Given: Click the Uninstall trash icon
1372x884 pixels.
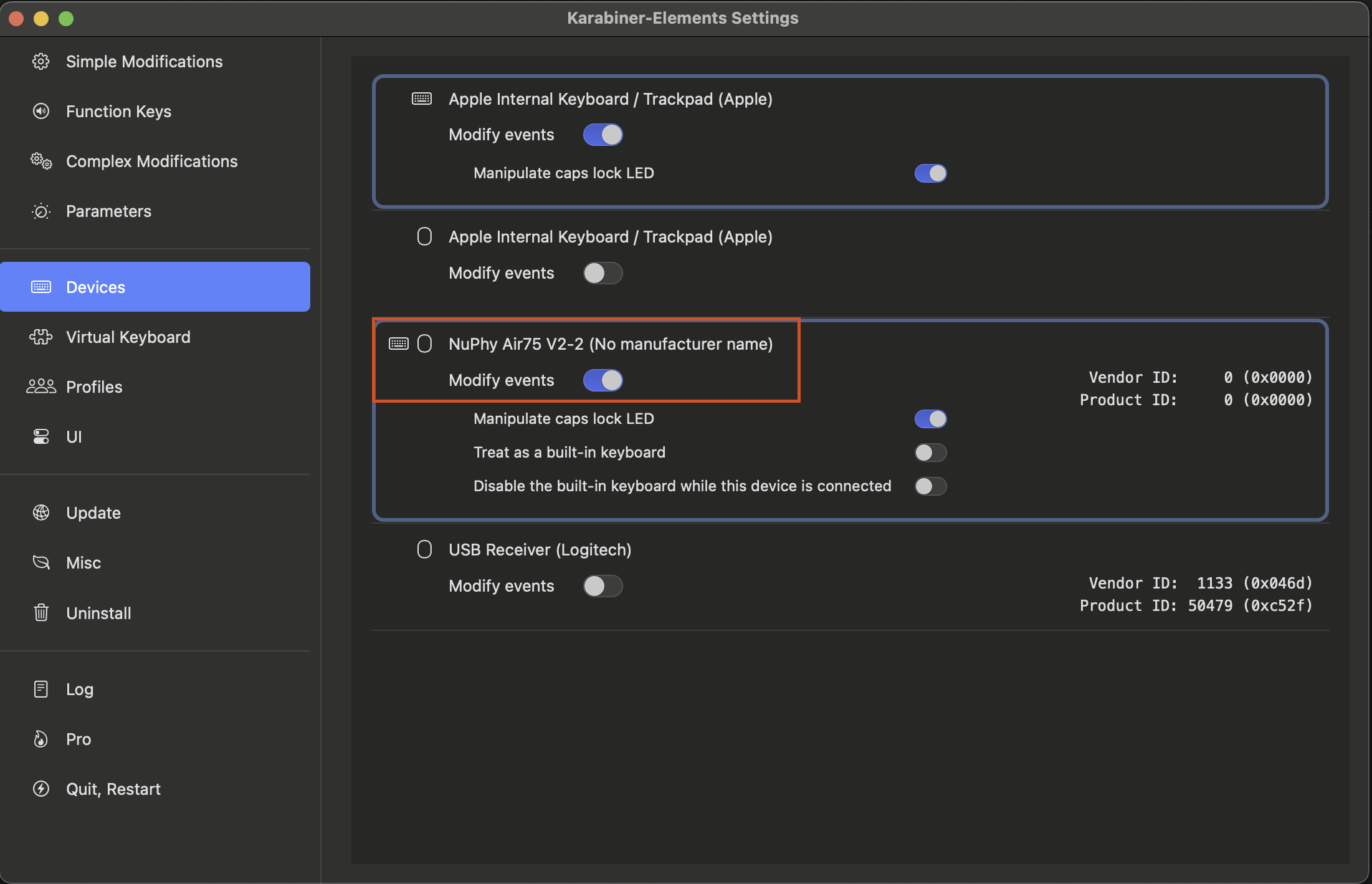Looking at the screenshot, I should [x=41, y=613].
